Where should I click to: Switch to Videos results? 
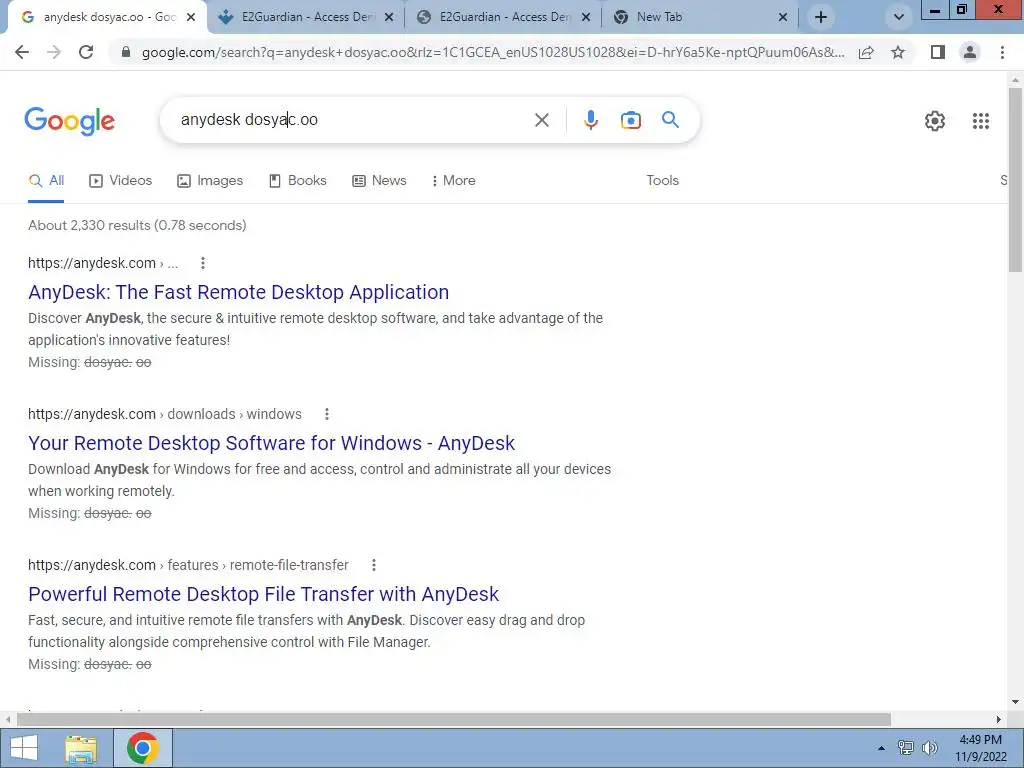point(120,181)
